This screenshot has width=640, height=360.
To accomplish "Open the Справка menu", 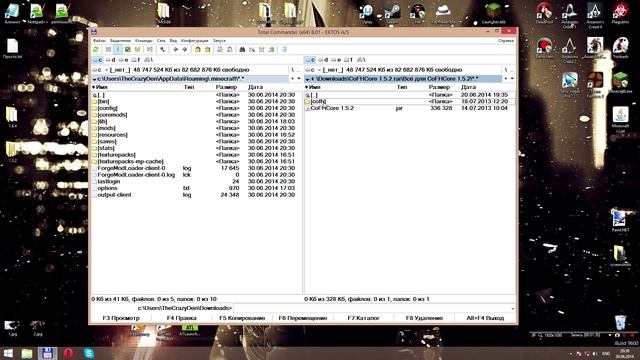I will click(506, 41).
